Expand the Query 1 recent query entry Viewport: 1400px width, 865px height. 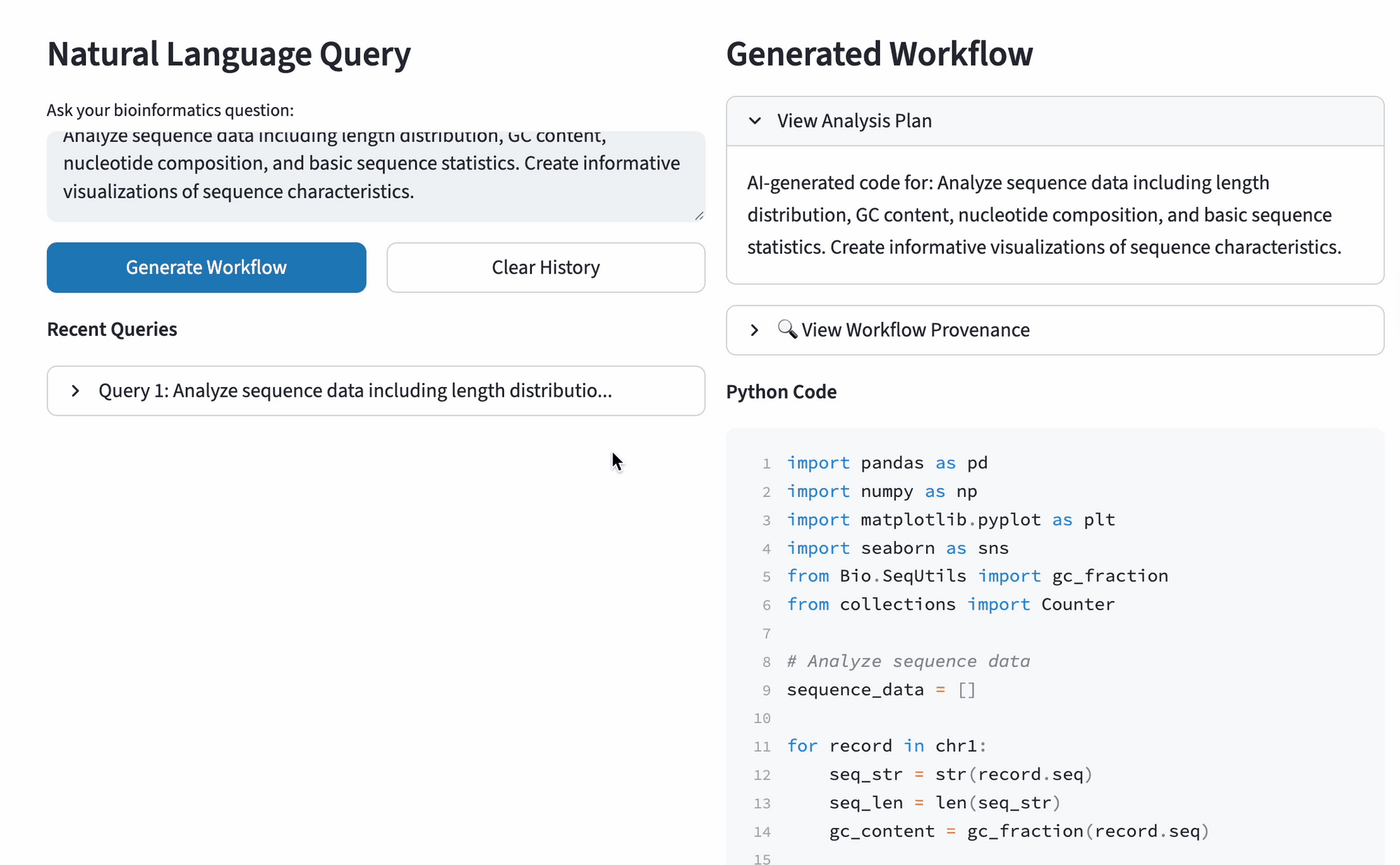click(x=355, y=391)
